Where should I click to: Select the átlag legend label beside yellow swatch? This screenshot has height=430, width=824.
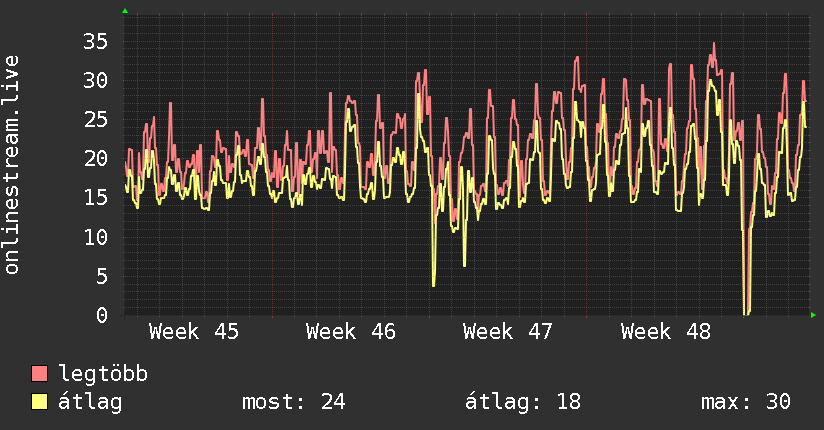tap(90, 402)
